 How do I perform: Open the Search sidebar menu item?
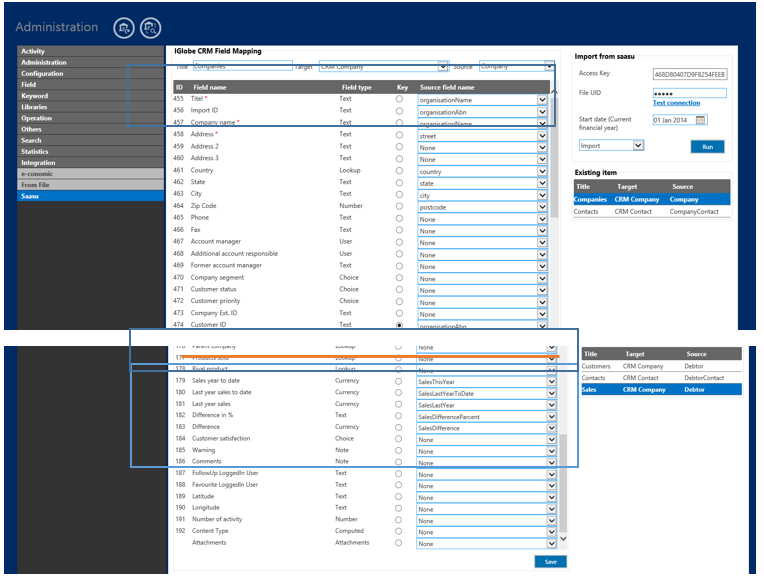91,140
